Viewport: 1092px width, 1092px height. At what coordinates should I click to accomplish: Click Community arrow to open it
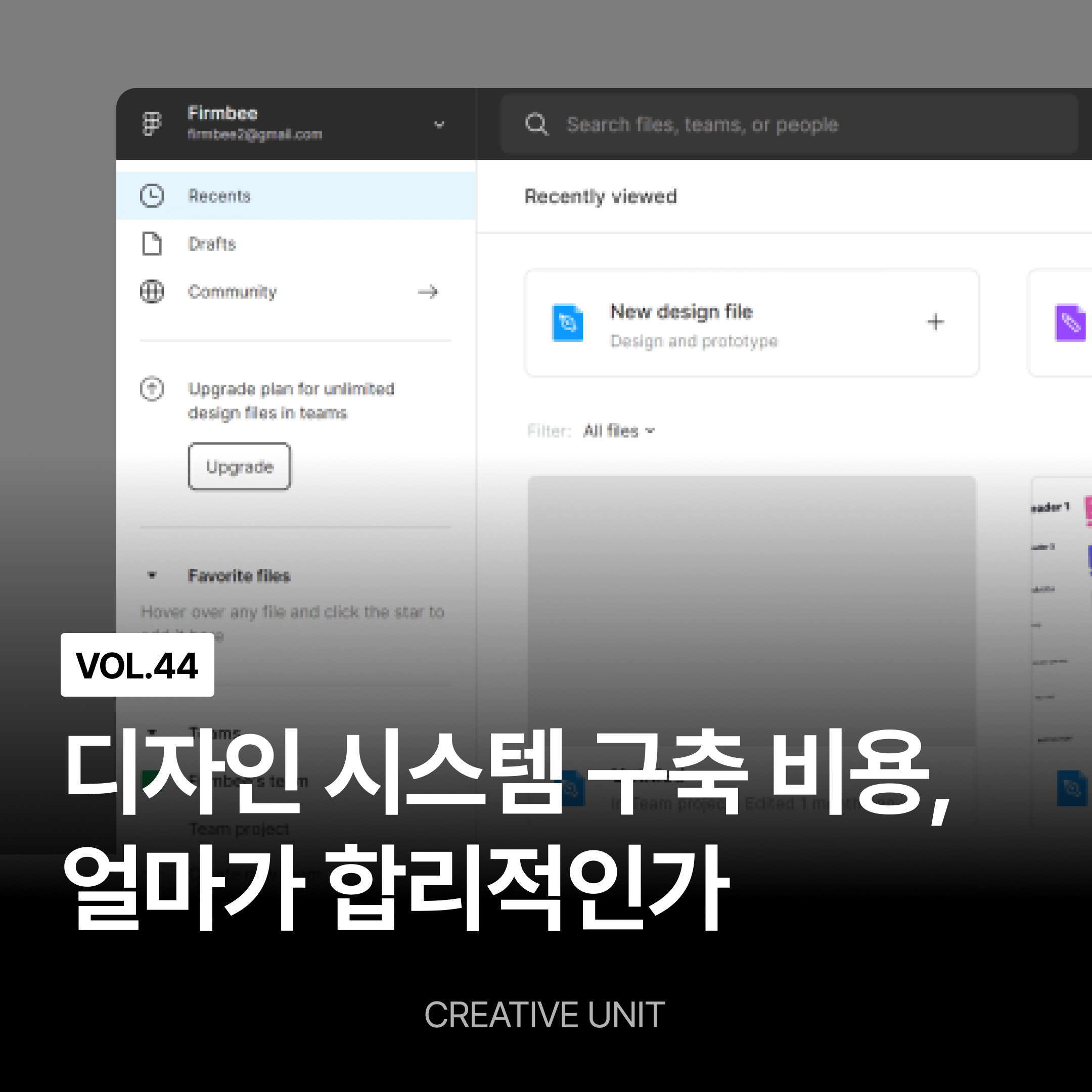(x=428, y=292)
